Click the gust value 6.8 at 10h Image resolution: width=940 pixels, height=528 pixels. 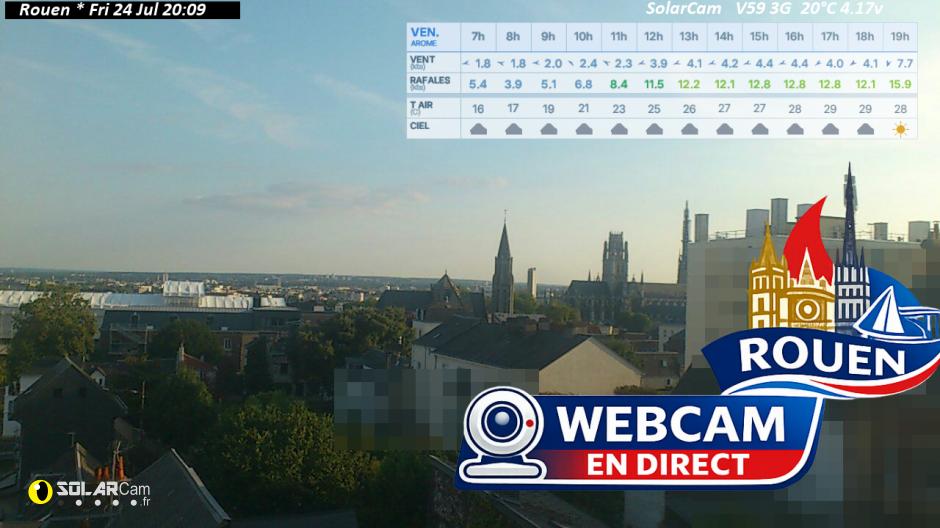click(584, 84)
